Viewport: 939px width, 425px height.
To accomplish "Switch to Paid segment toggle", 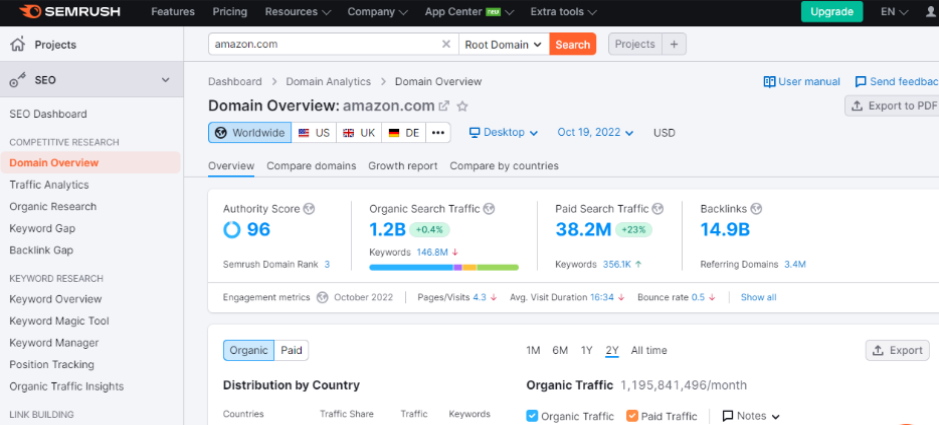I will coord(292,350).
